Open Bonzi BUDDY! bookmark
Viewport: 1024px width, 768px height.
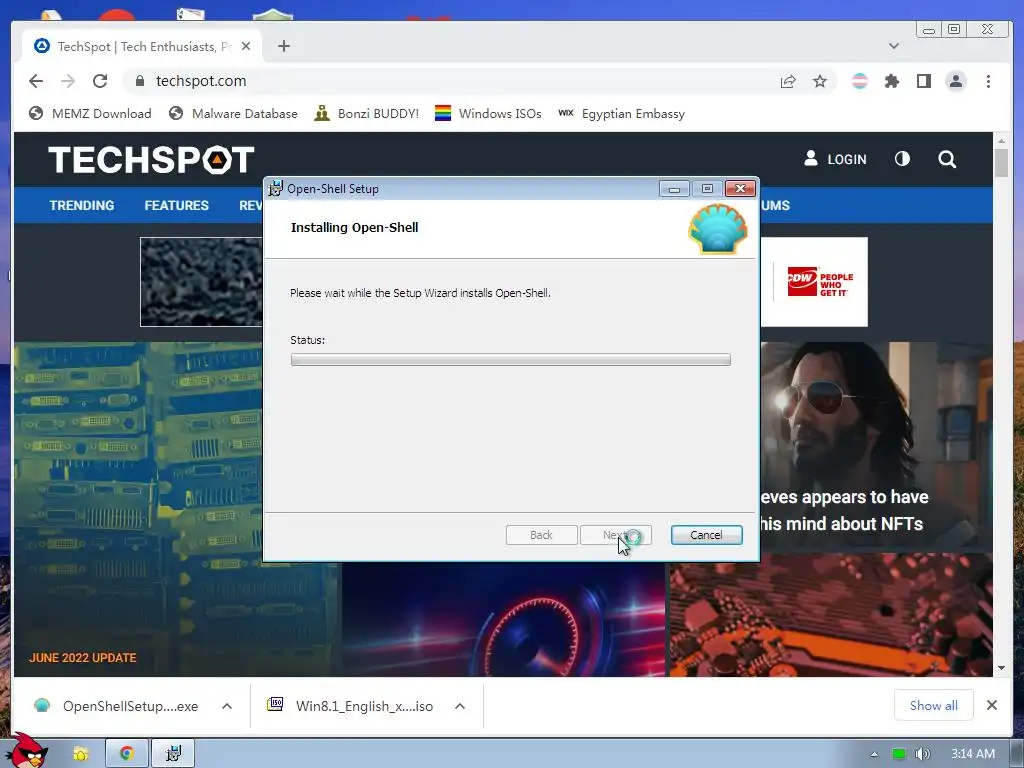coord(366,114)
